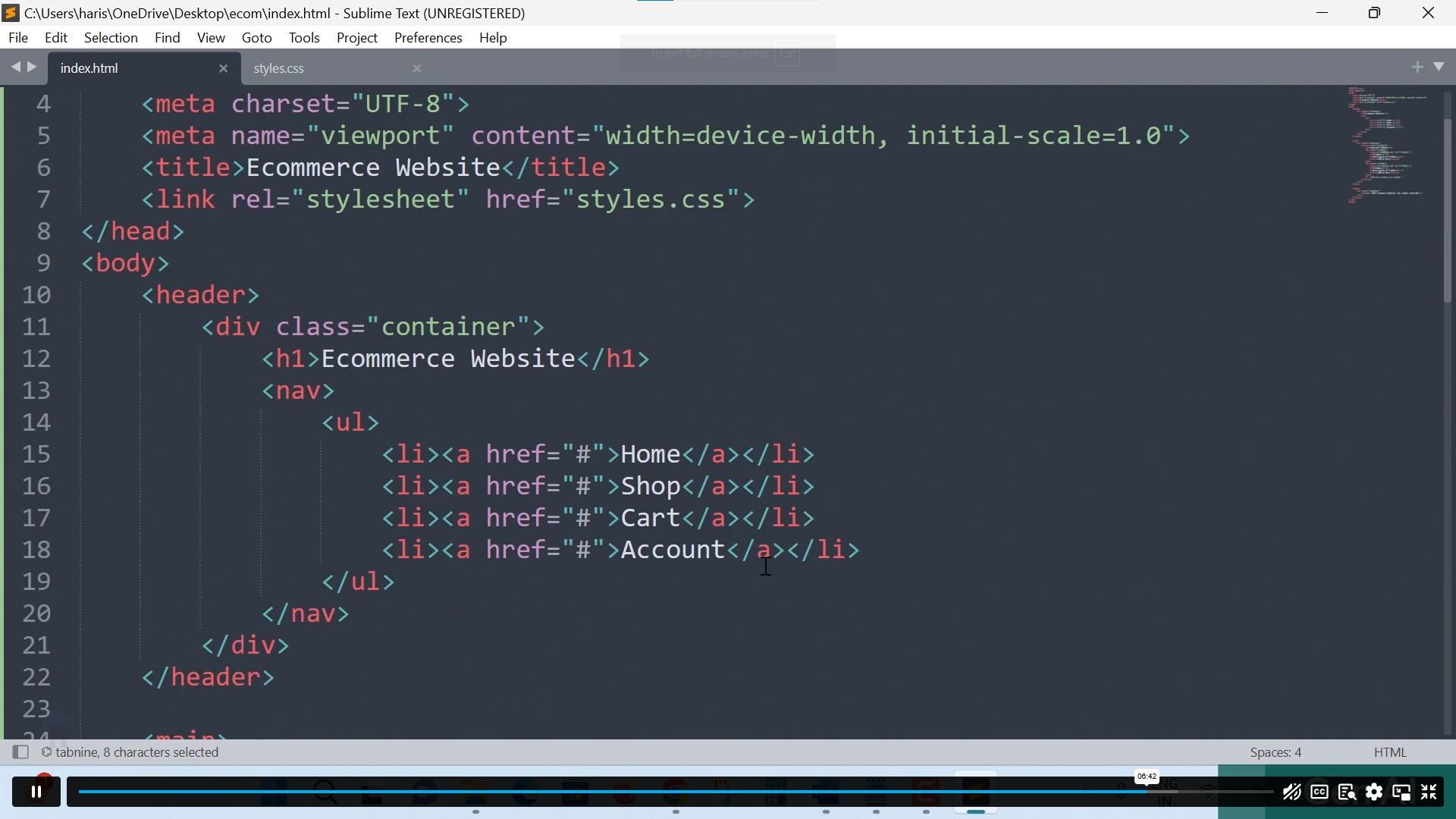
Task: Pause the screen recording
Action: click(x=36, y=791)
